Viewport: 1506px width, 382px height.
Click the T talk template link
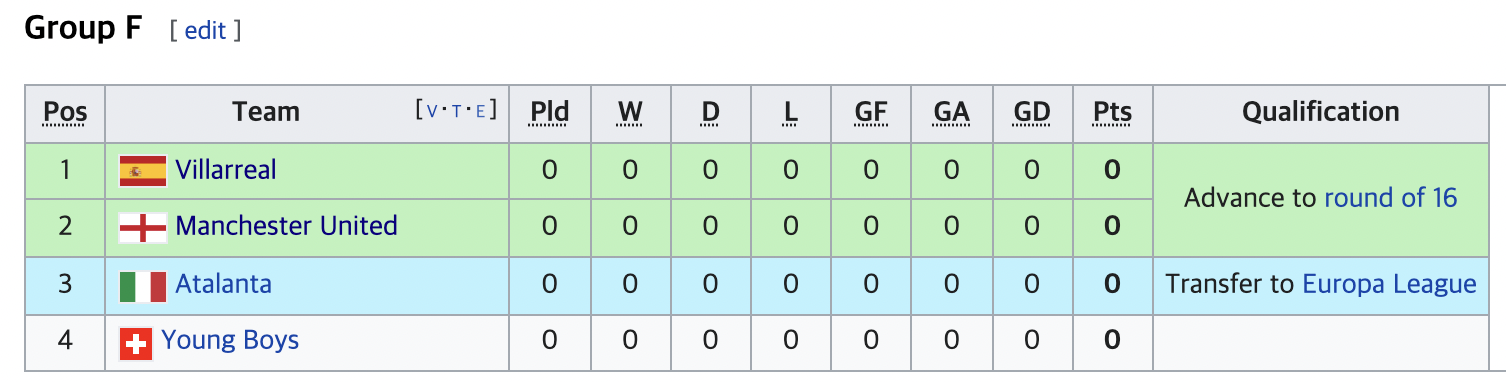[x=456, y=111]
